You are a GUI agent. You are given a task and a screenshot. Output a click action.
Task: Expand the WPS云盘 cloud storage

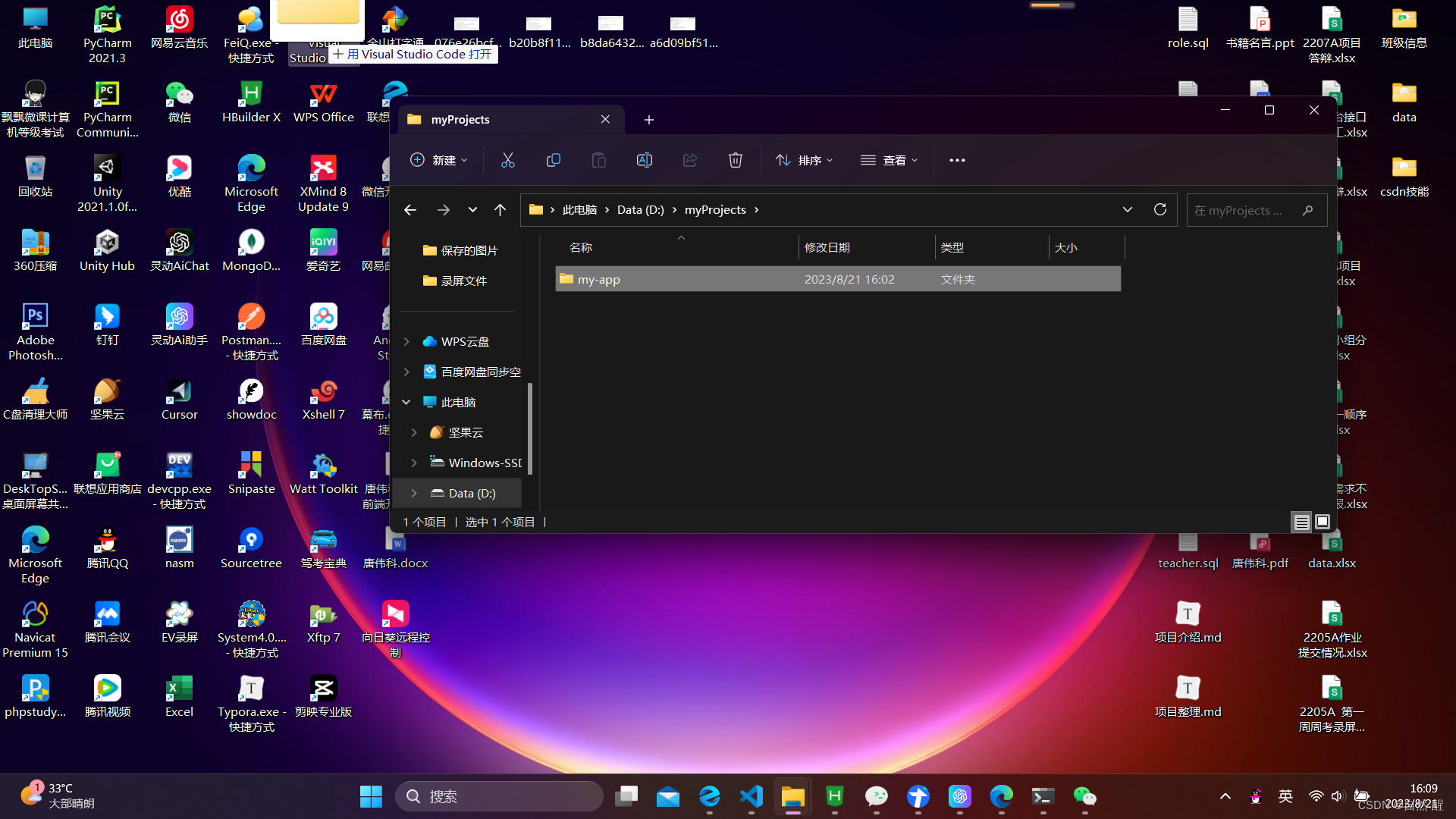tap(407, 341)
